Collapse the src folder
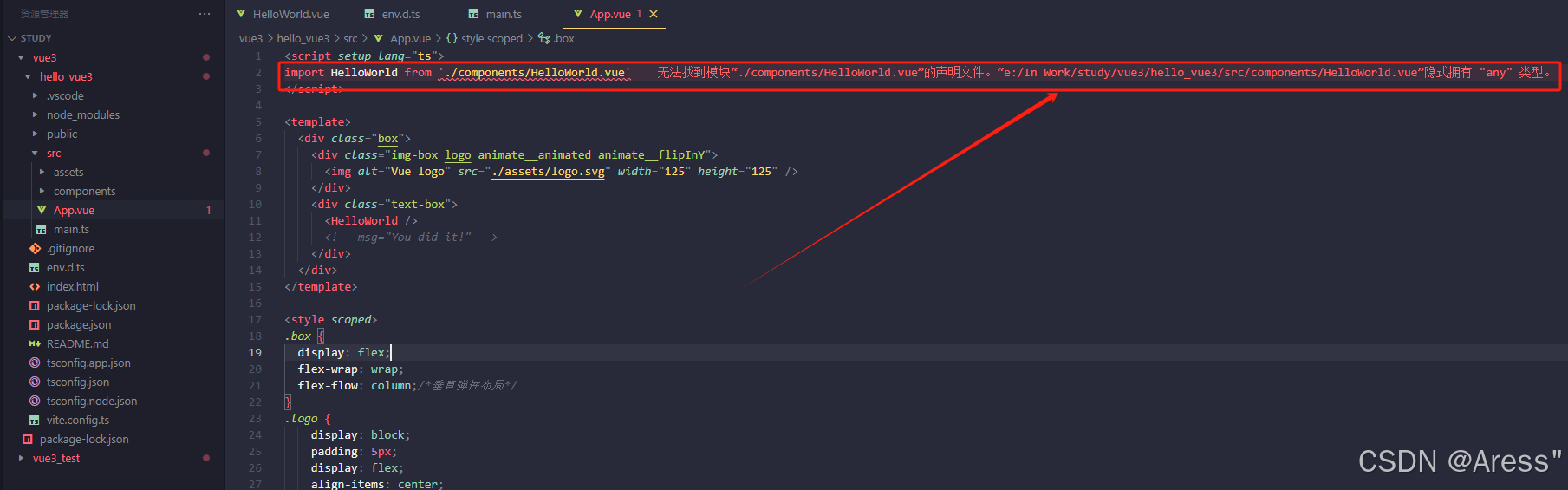Viewport: 1568px width, 490px height. 35,153
